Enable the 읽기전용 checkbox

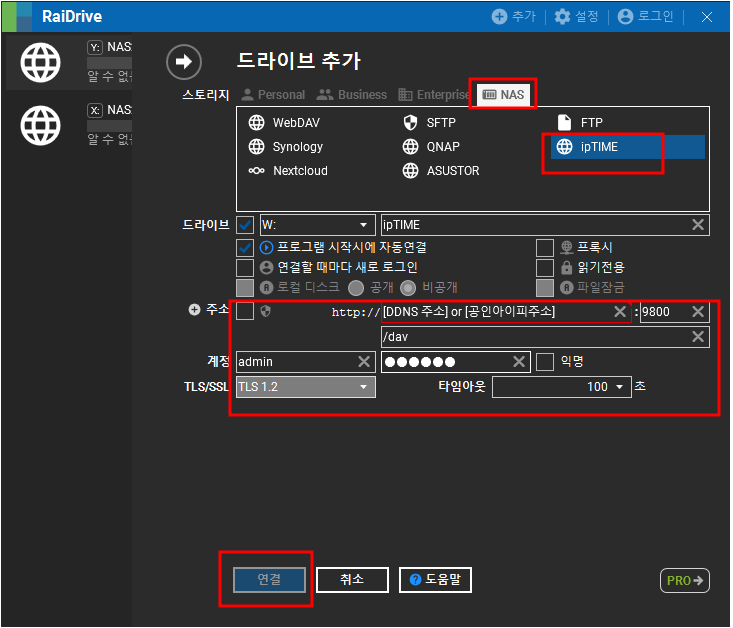[x=545, y=268]
